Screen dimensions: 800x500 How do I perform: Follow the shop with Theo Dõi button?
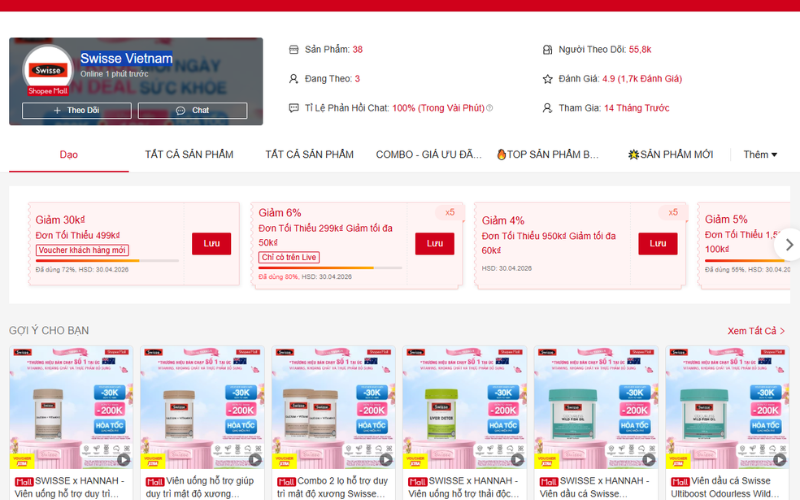point(77,110)
